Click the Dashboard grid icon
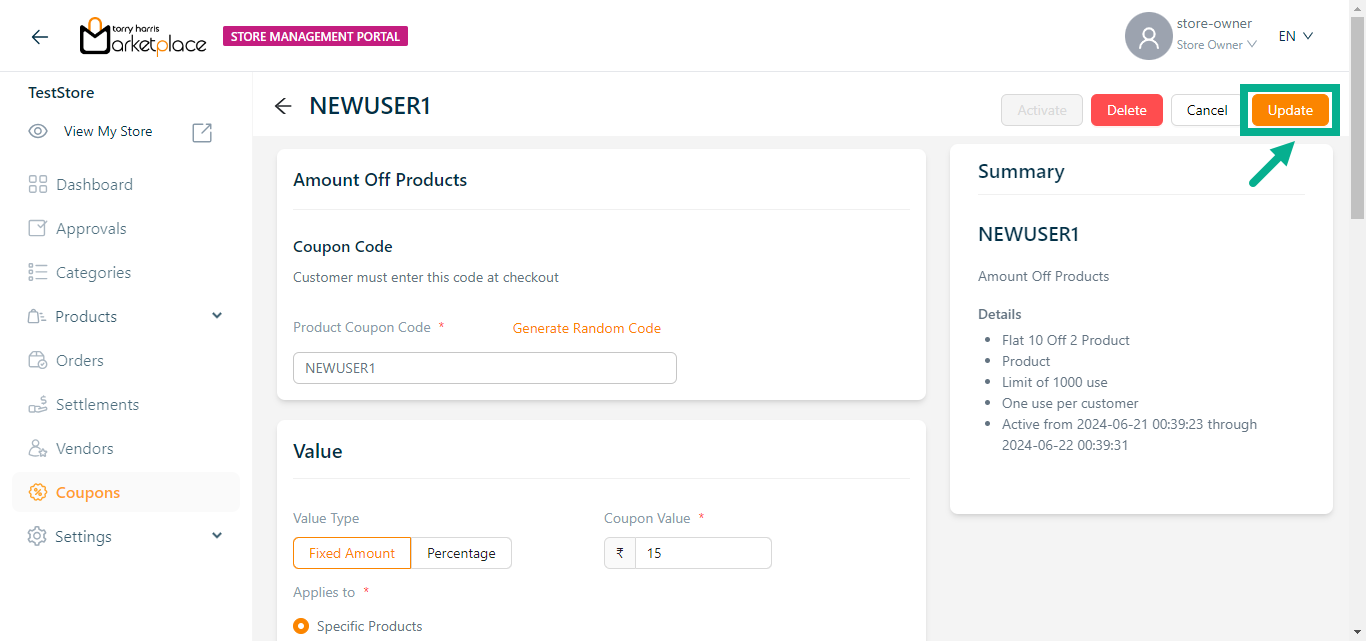 tap(38, 184)
